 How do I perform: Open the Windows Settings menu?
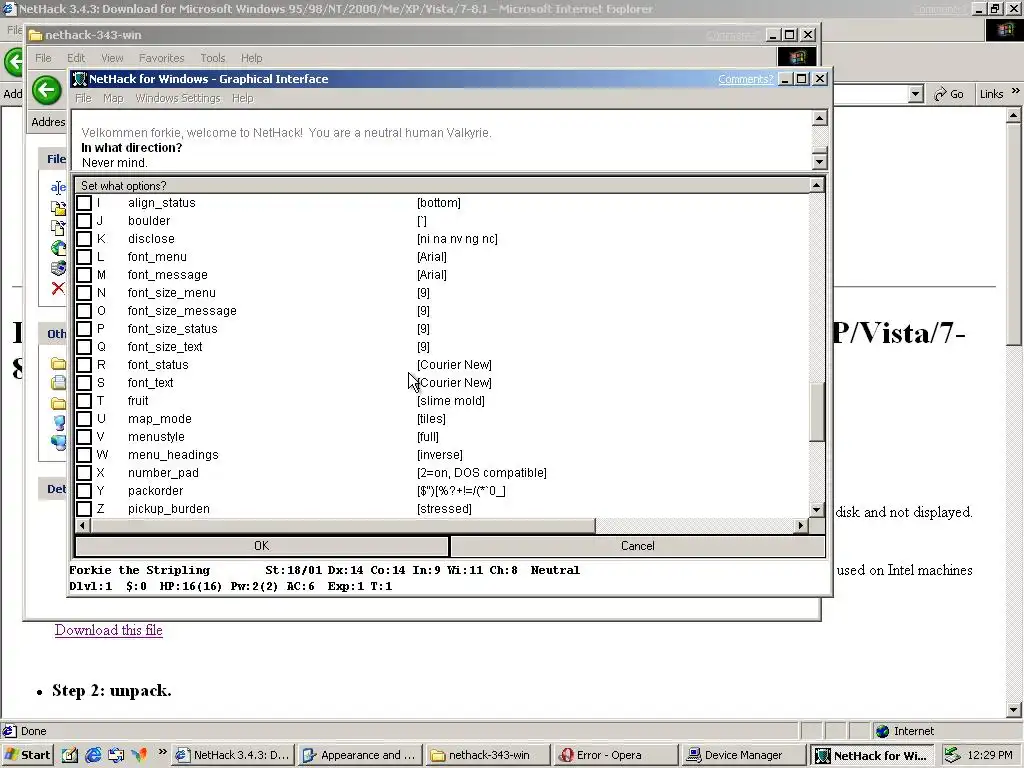tap(178, 98)
